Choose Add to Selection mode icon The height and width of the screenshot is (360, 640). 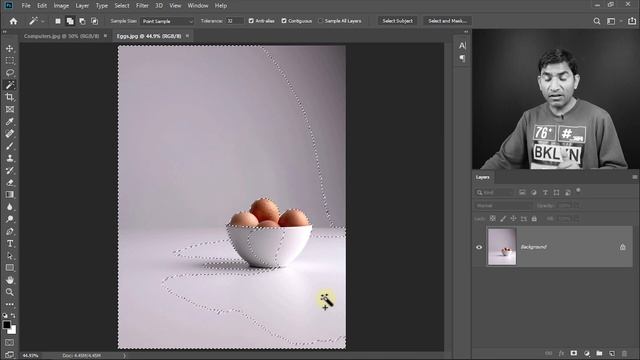(70, 21)
